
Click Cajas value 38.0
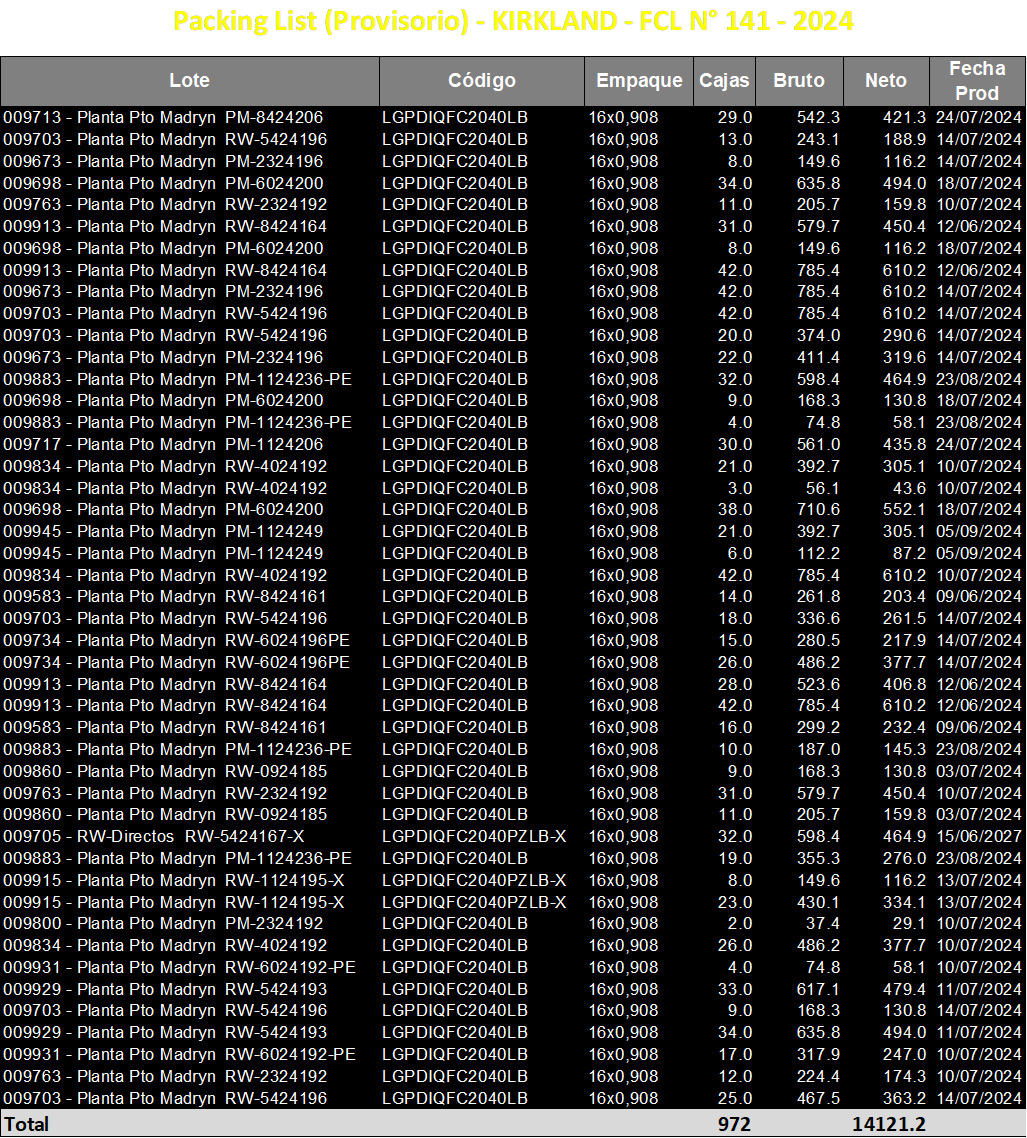click(735, 509)
